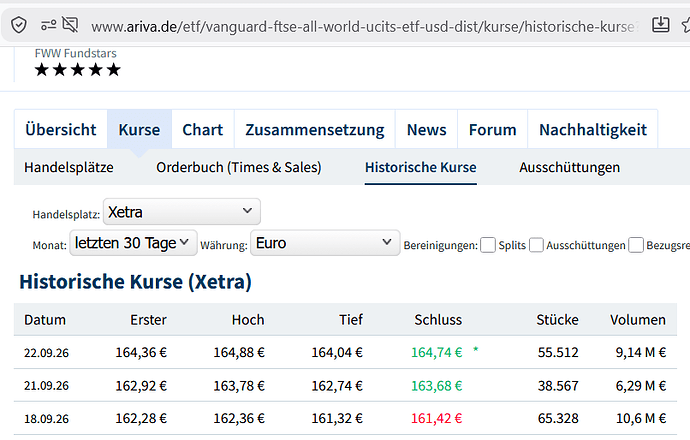Switch to the Chart tab
The height and width of the screenshot is (440, 690).
pos(203,129)
